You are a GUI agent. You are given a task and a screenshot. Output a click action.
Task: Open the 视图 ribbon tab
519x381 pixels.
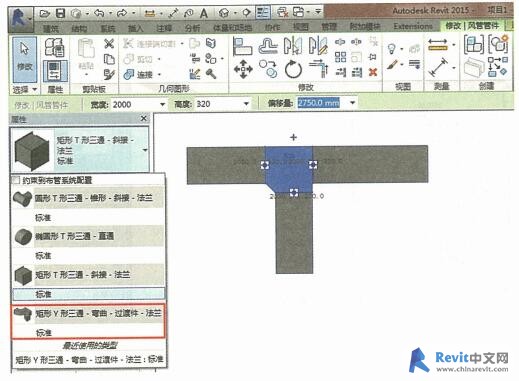pos(301,27)
